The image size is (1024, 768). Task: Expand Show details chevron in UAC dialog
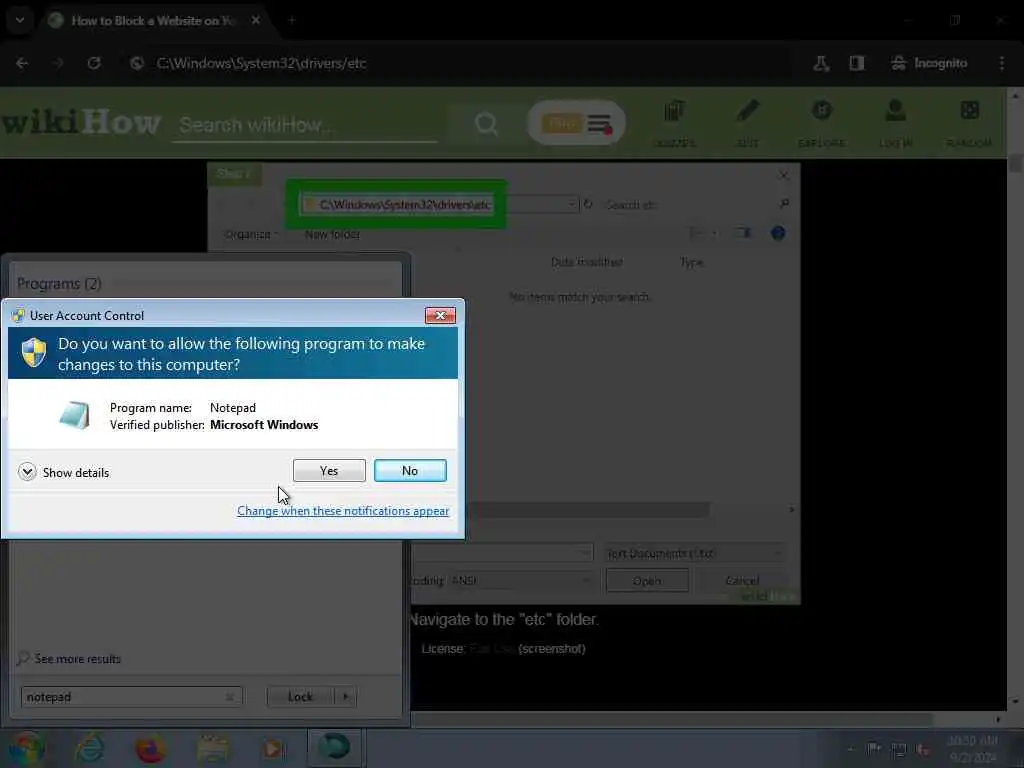pyautogui.click(x=27, y=472)
